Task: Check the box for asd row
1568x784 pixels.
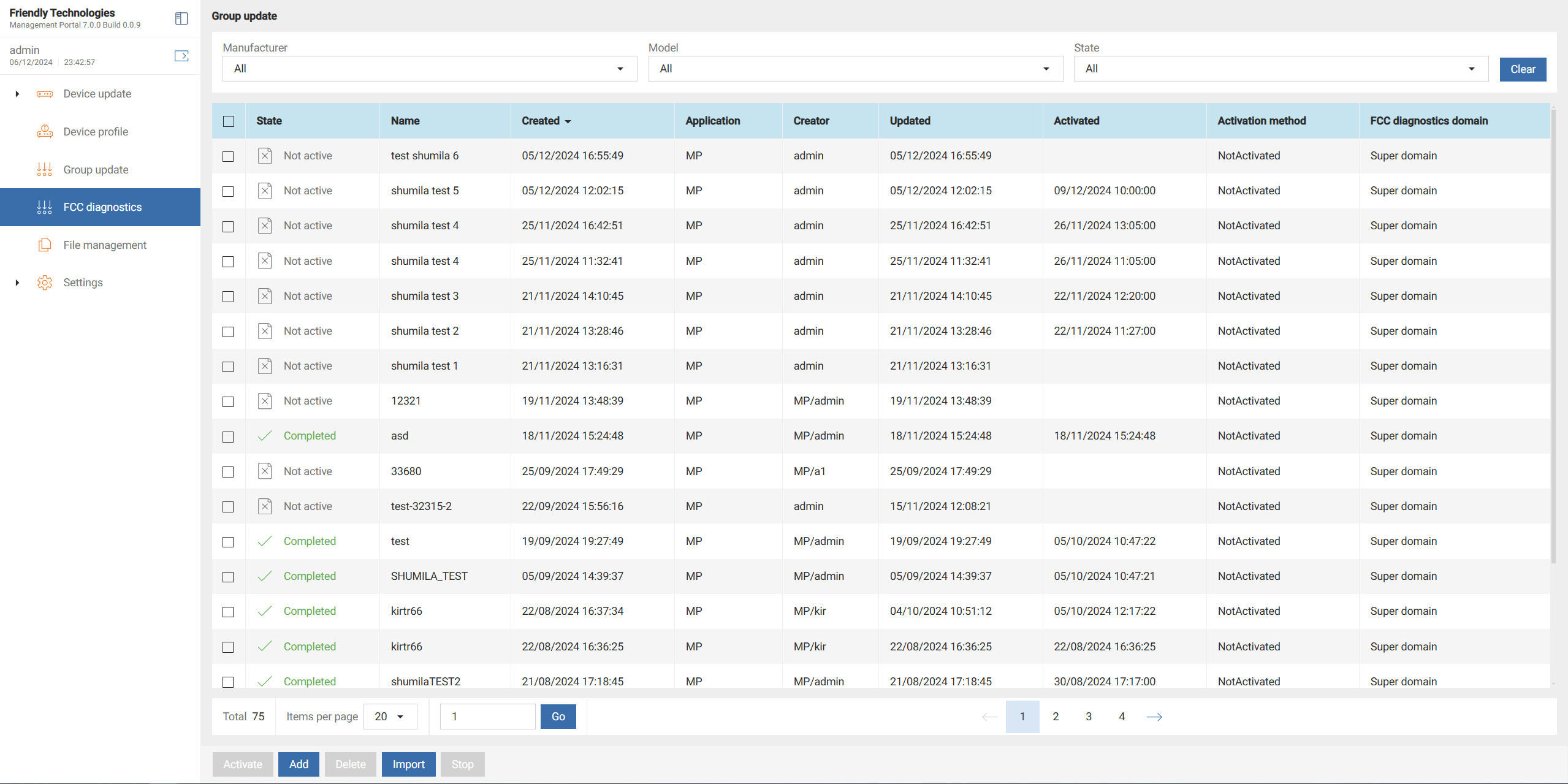Action: 228,436
